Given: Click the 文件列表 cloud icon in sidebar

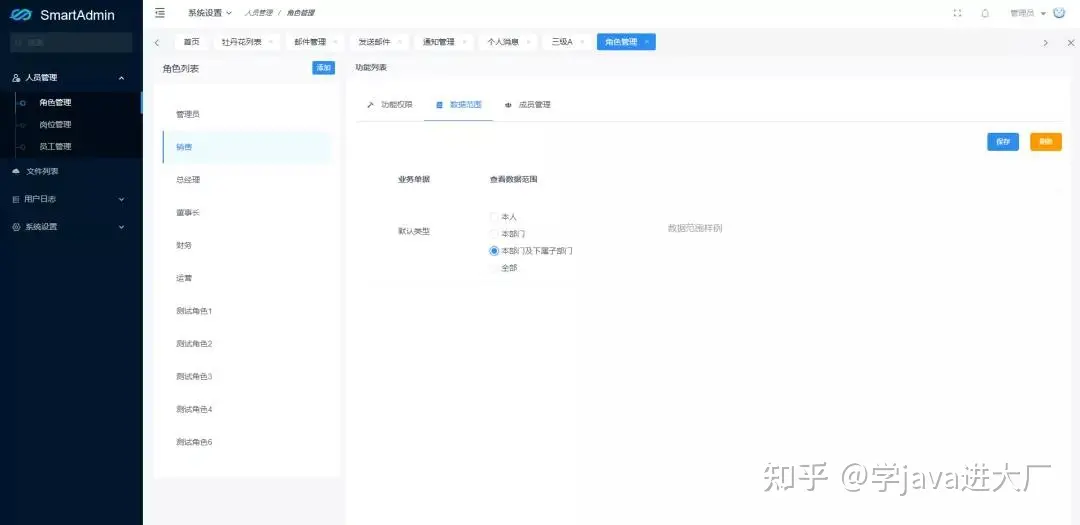Looking at the screenshot, I should (17, 172).
